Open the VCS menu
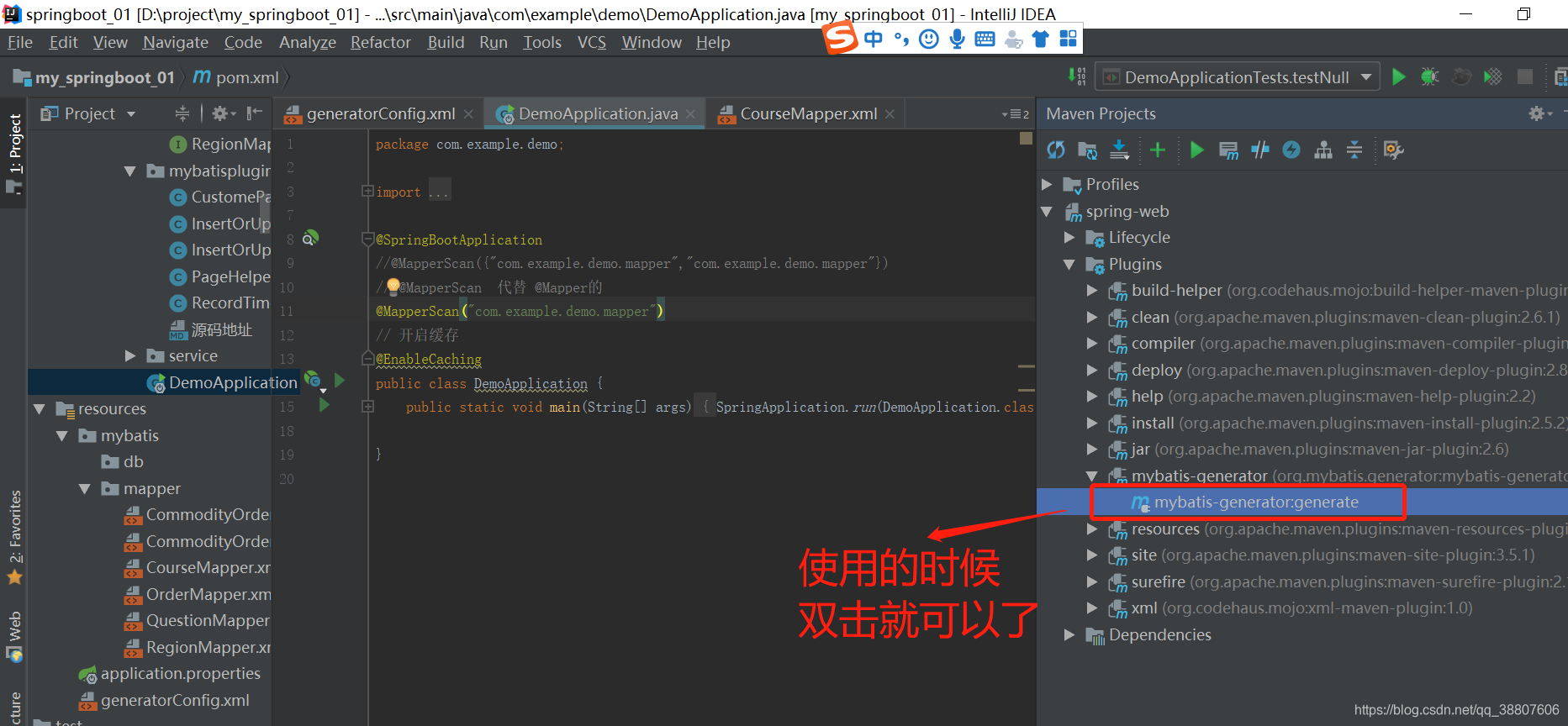This screenshot has height=726, width=1568. tap(592, 42)
